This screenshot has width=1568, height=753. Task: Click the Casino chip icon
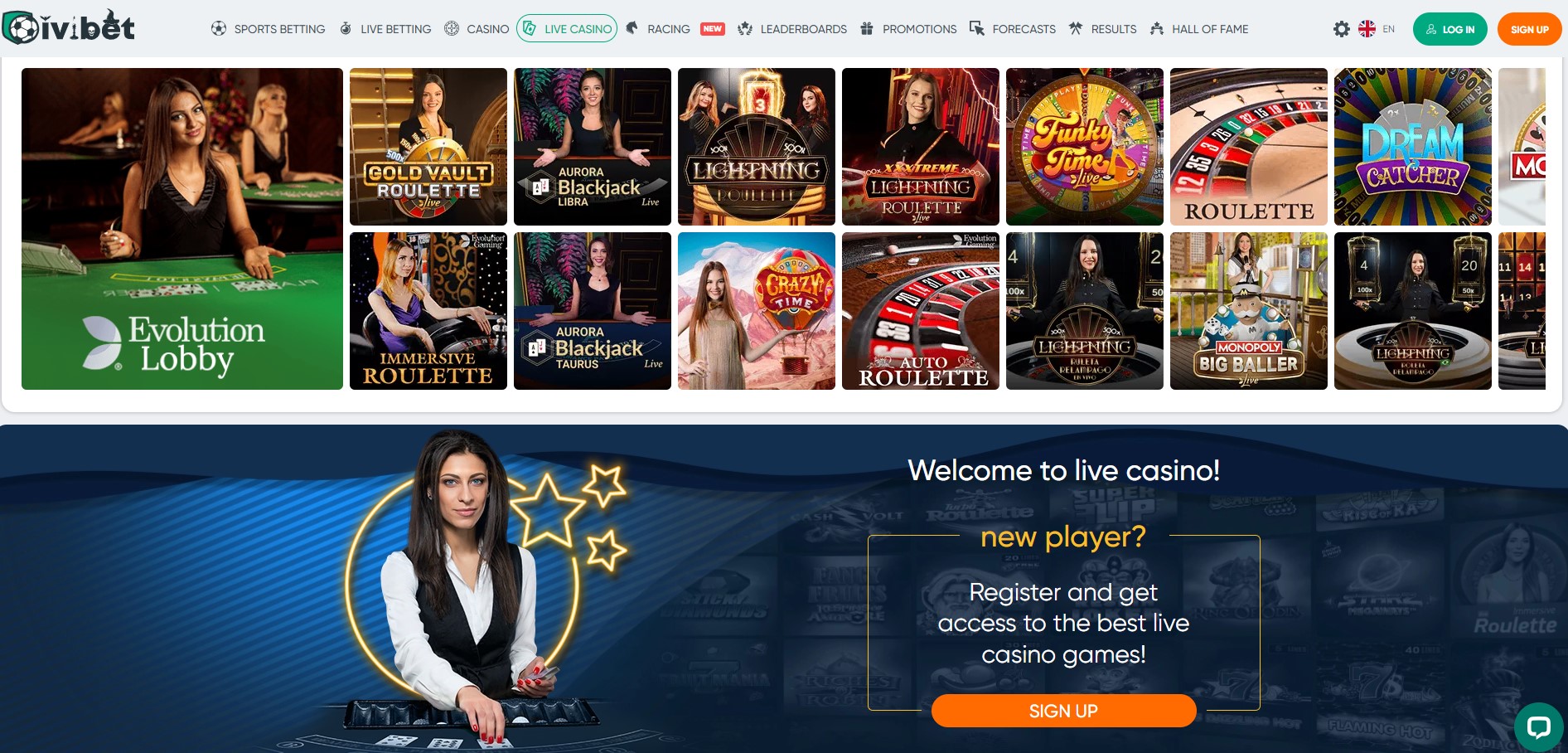tap(452, 29)
